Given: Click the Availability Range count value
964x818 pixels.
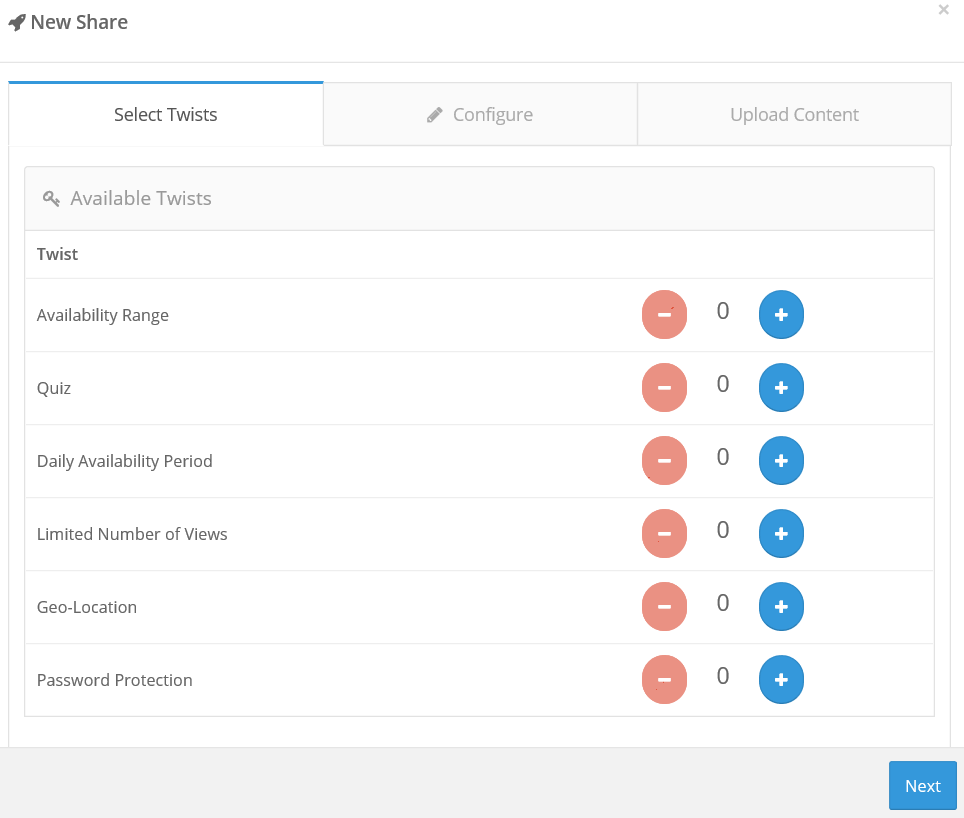Looking at the screenshot, I should pyautogui.click(x=723, y=311).
